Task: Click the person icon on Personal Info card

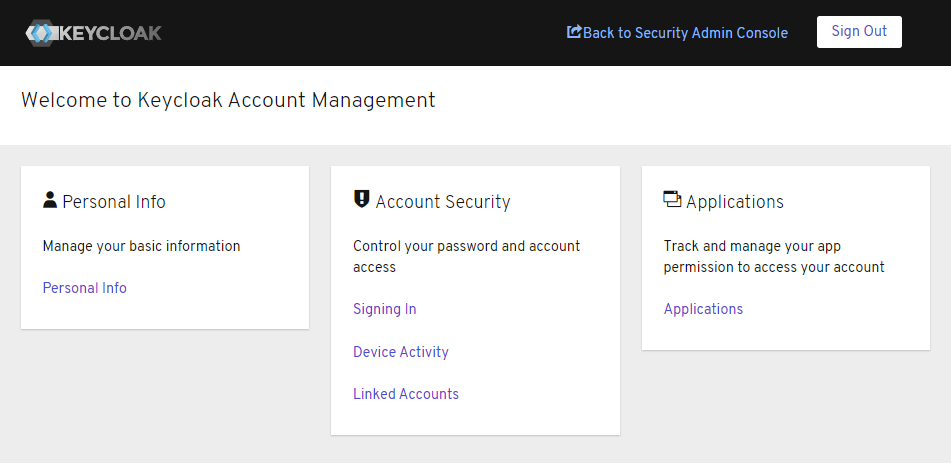Action: coord(50,200)
